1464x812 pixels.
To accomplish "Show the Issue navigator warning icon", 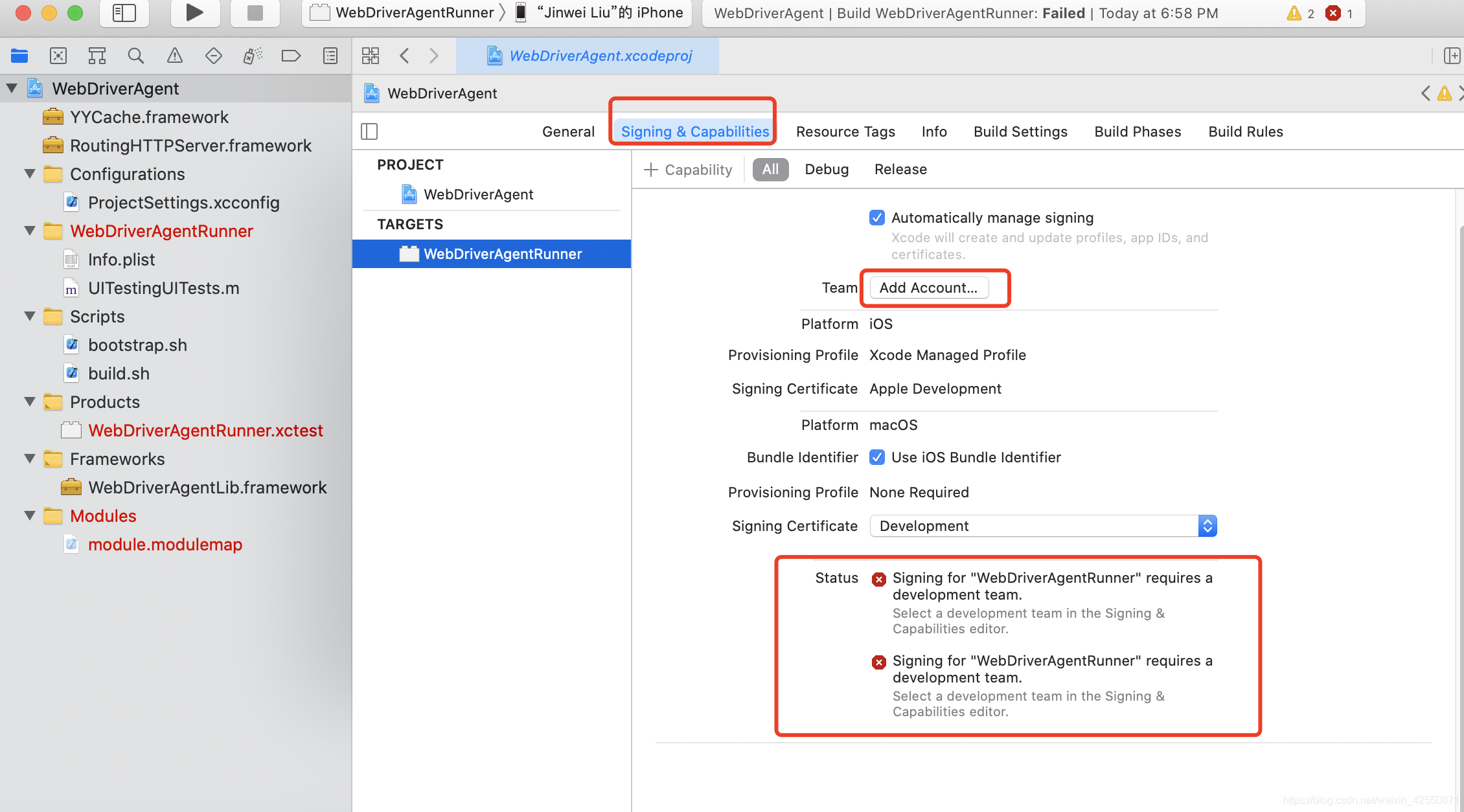I will (174, 56).
